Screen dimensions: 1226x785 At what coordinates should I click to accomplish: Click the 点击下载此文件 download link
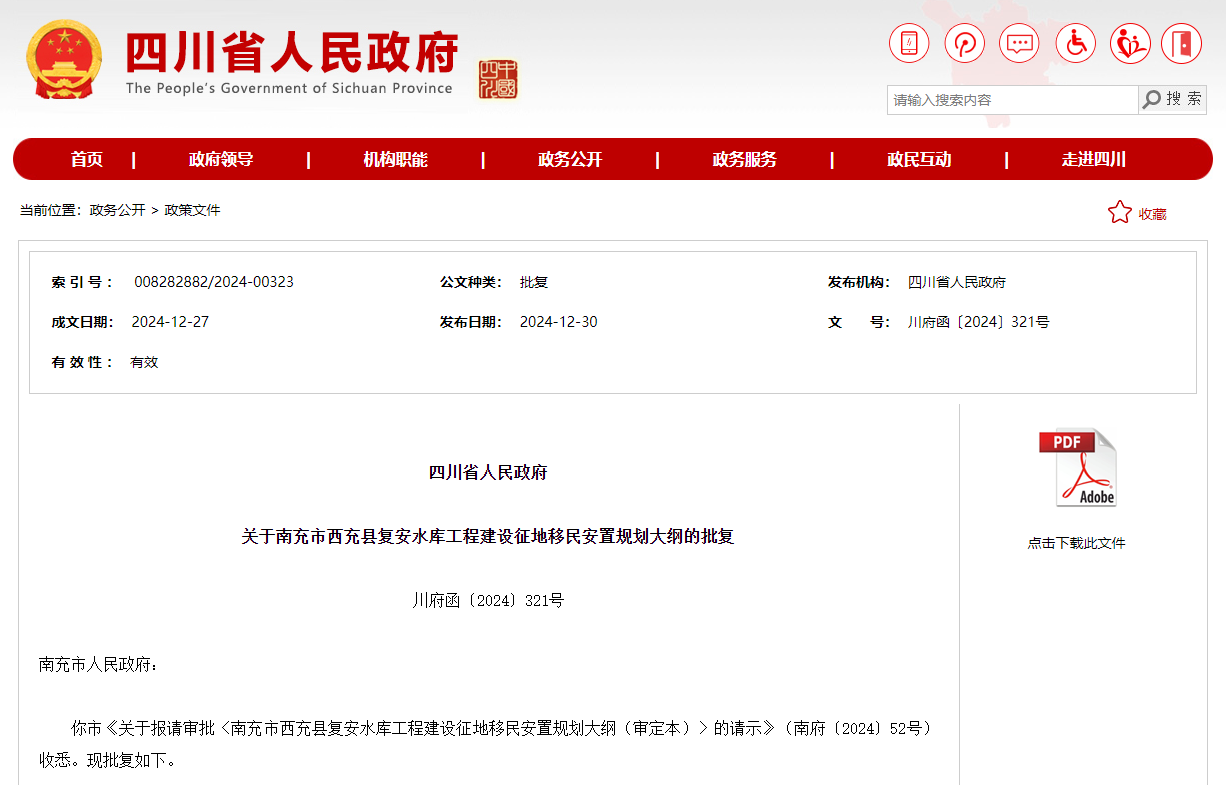point(1076,543)
